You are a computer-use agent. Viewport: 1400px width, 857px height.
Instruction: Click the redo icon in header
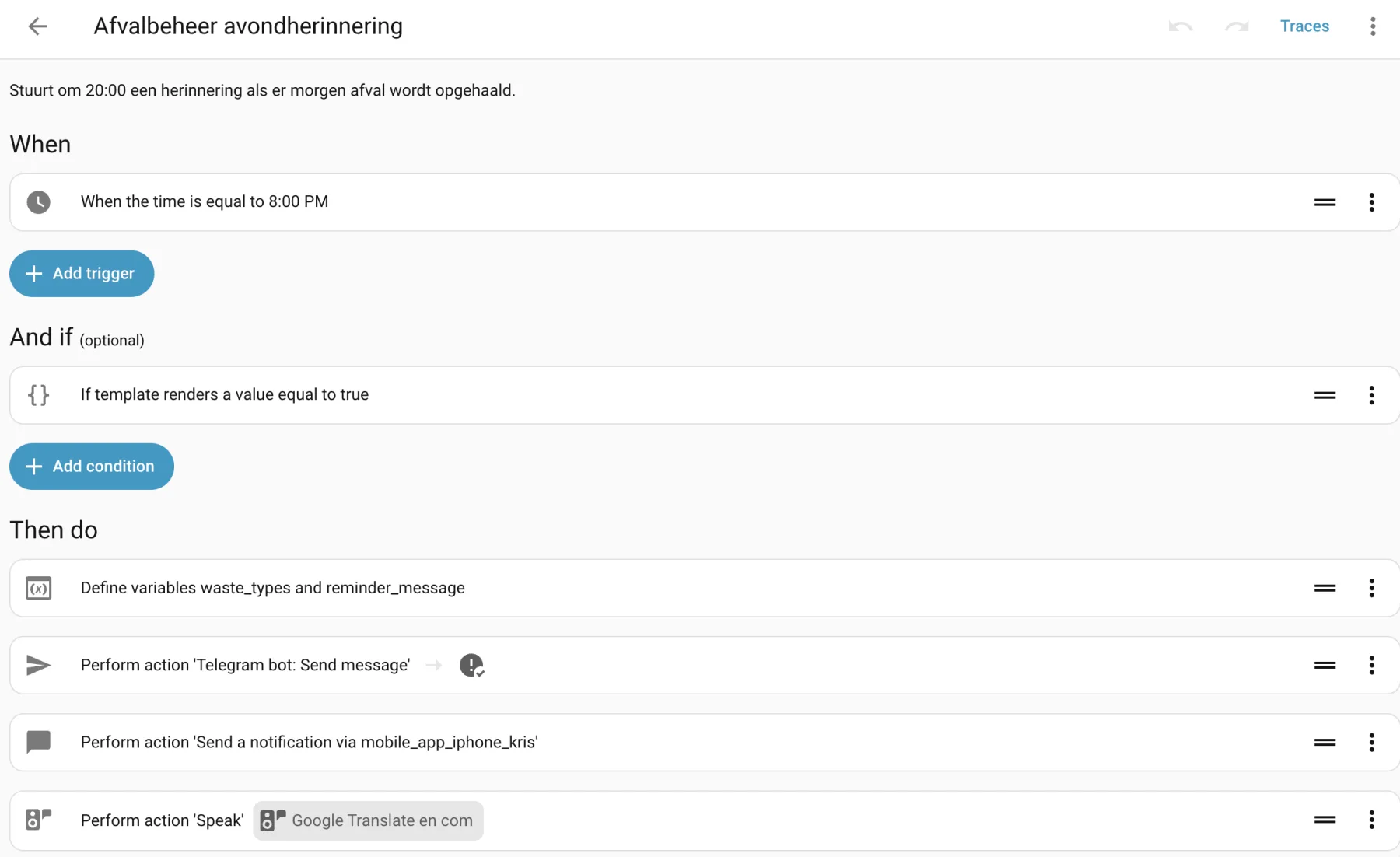point(1237,26)
